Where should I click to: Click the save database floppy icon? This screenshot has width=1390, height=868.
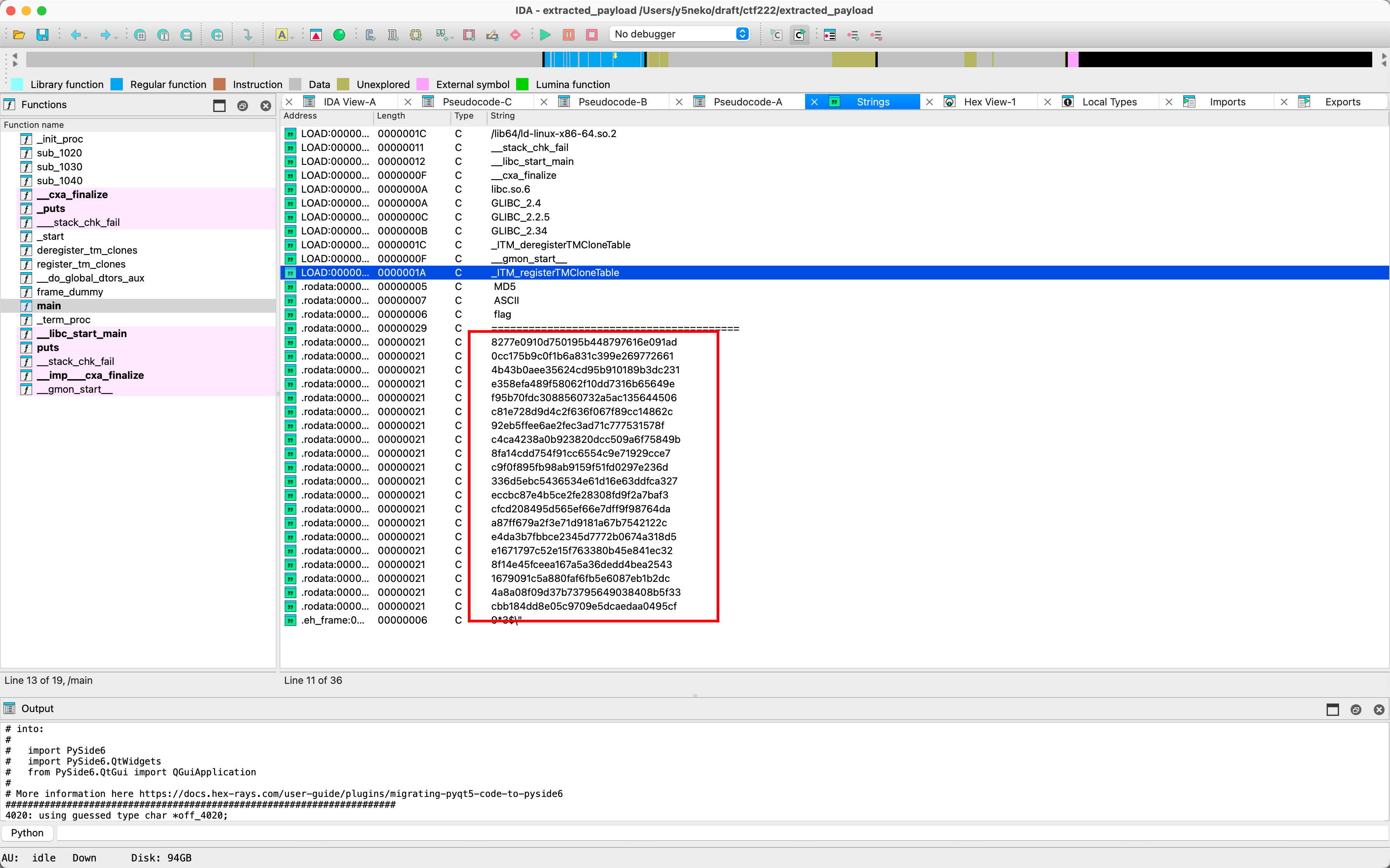pyautogui.click(x=42, y=34)
